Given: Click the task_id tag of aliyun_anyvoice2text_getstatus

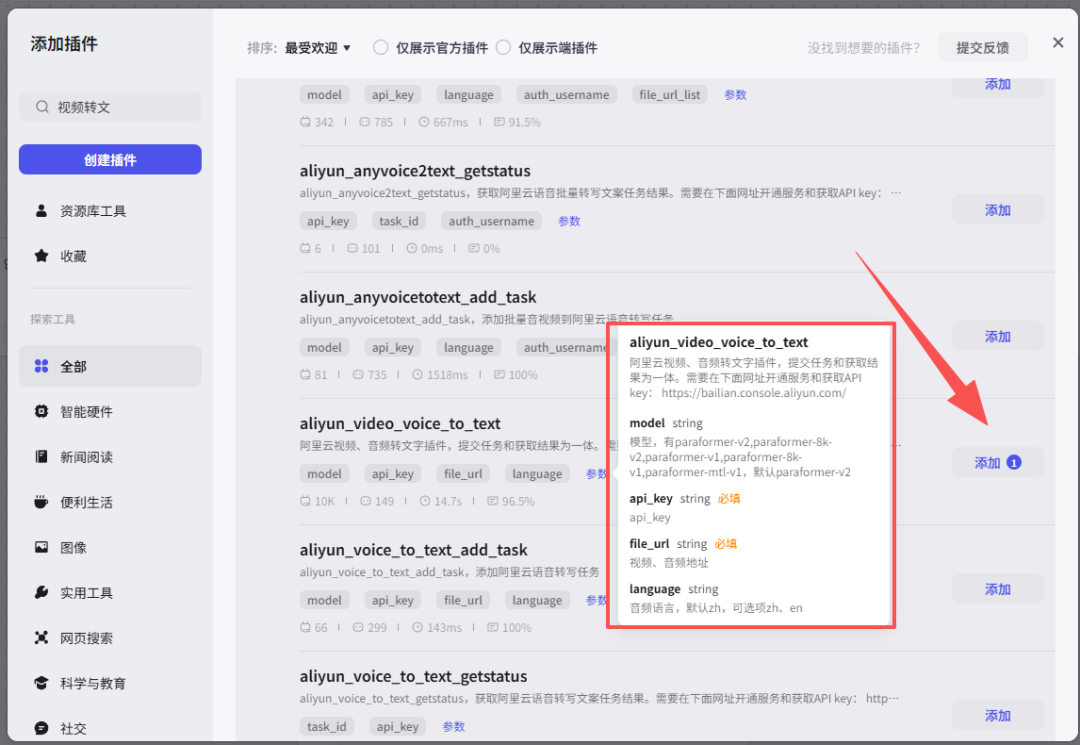Looking at the screenshot, I should coord(399,221).
